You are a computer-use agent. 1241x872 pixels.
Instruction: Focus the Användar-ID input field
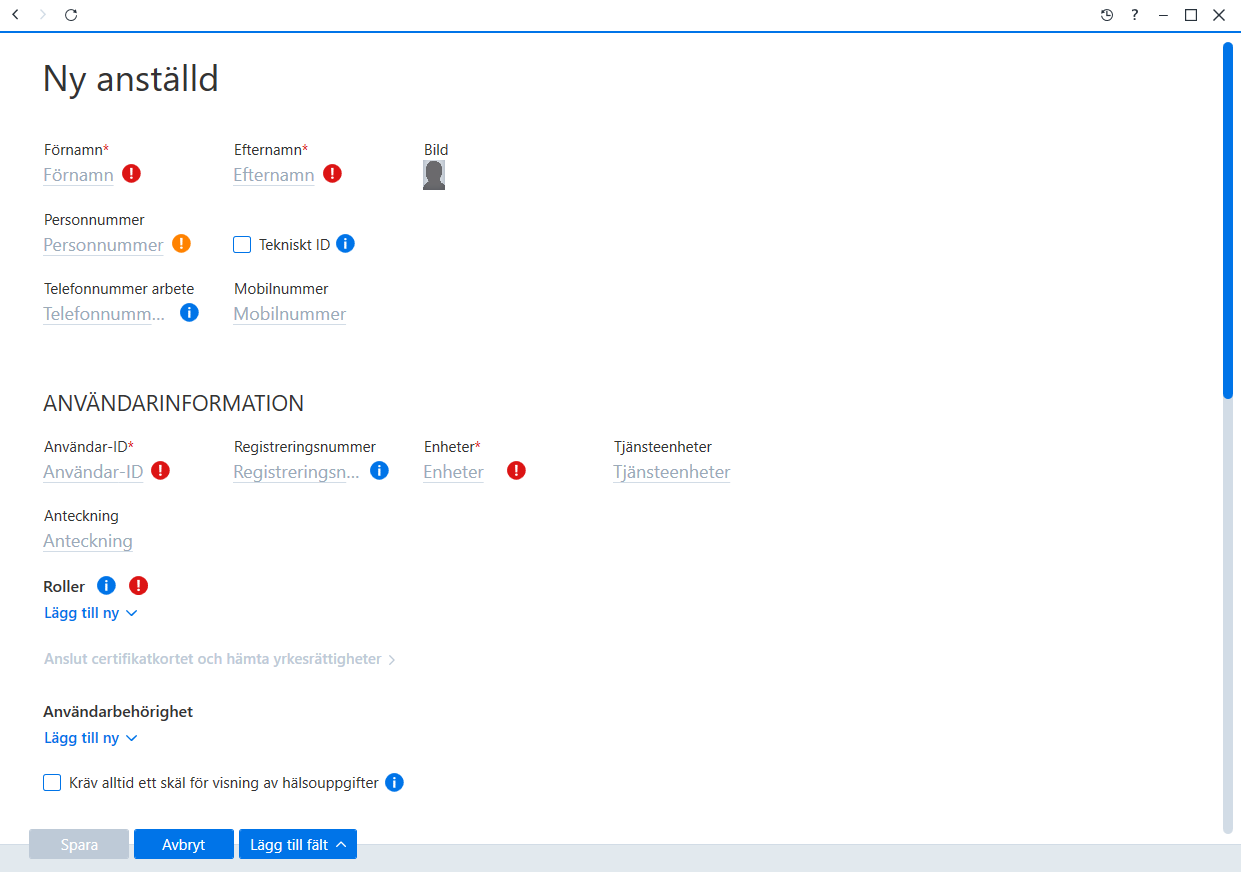(x=93, y=471)
